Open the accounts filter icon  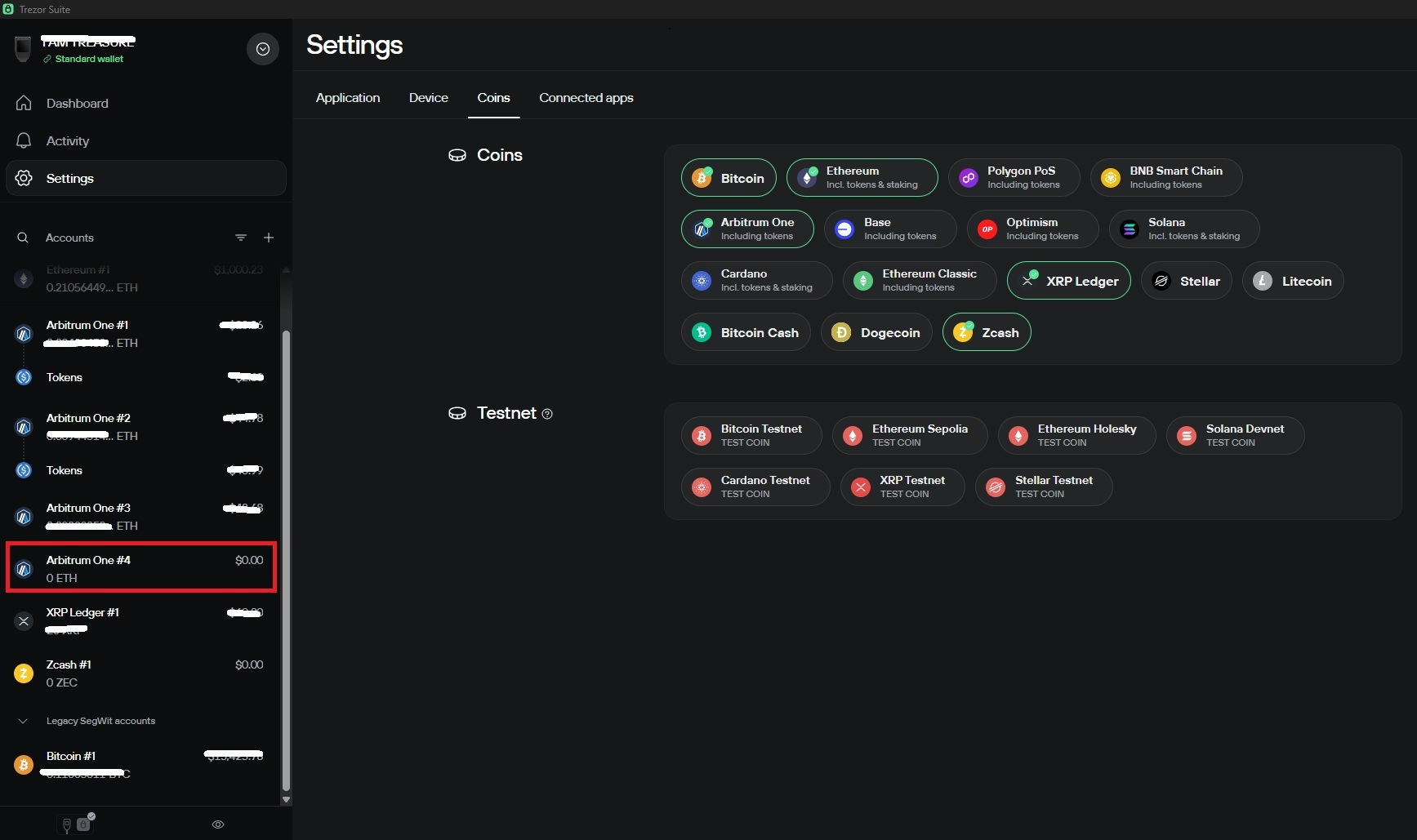click(x=241, y=238)
